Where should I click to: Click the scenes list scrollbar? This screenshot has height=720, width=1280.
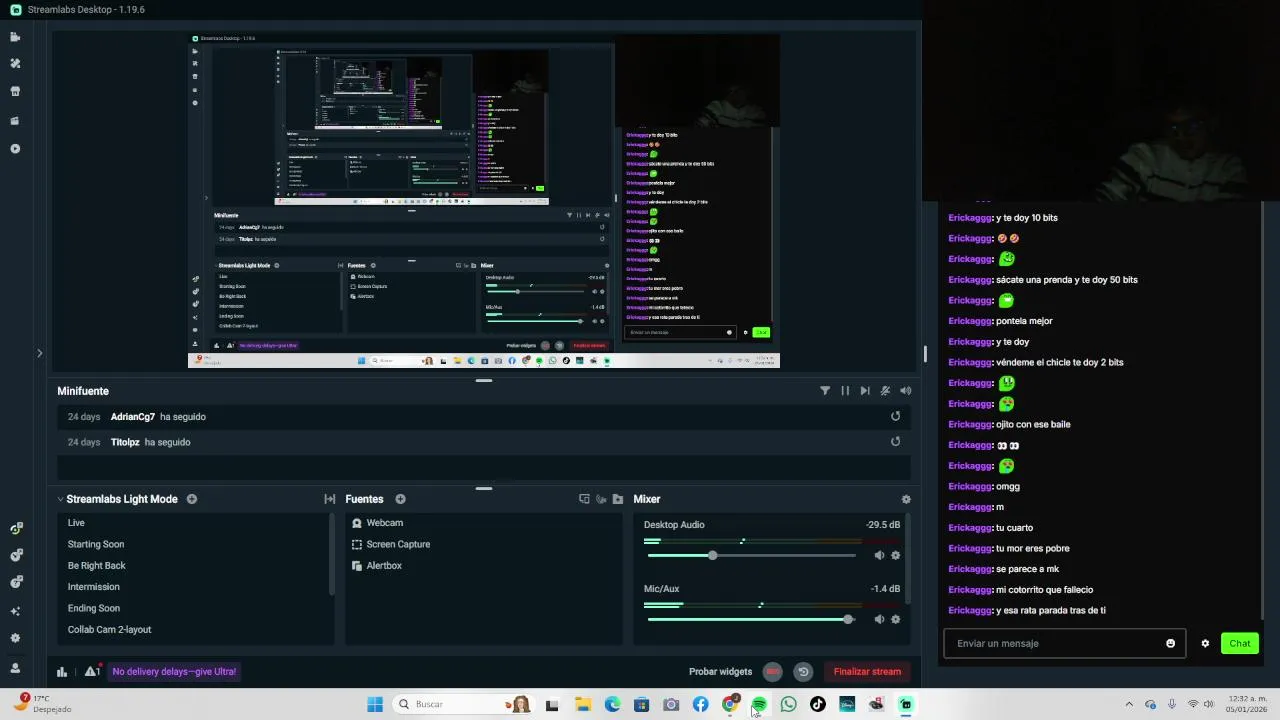coord(331,555)
